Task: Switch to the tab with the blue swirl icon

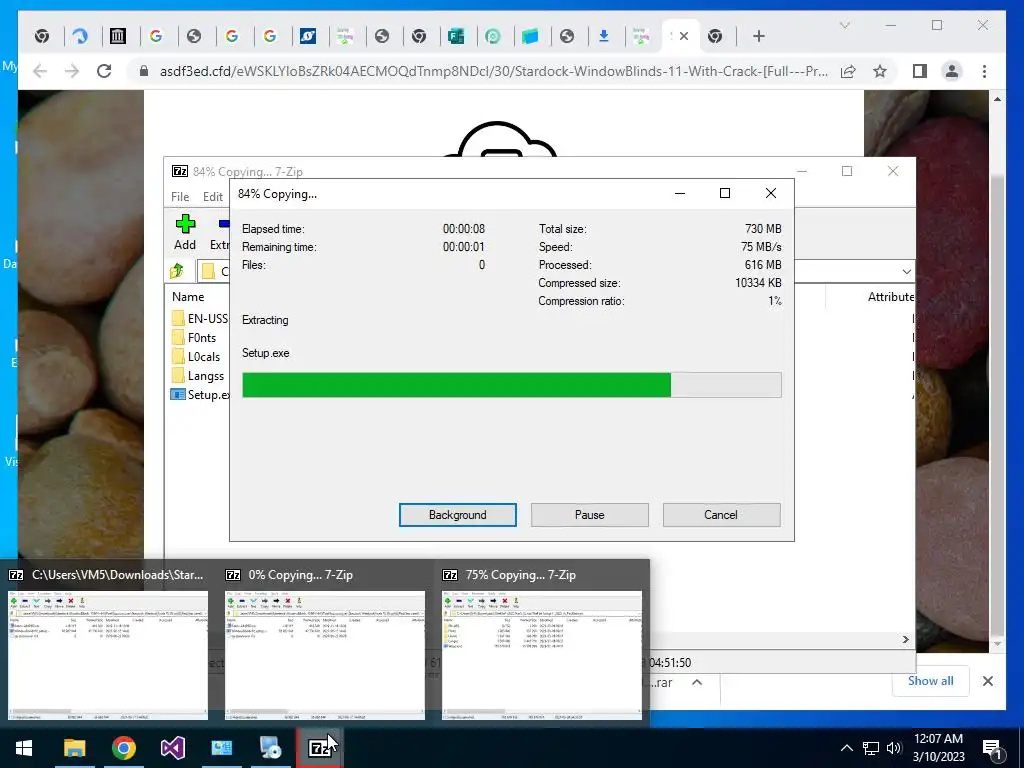Action: coord(80,37)
